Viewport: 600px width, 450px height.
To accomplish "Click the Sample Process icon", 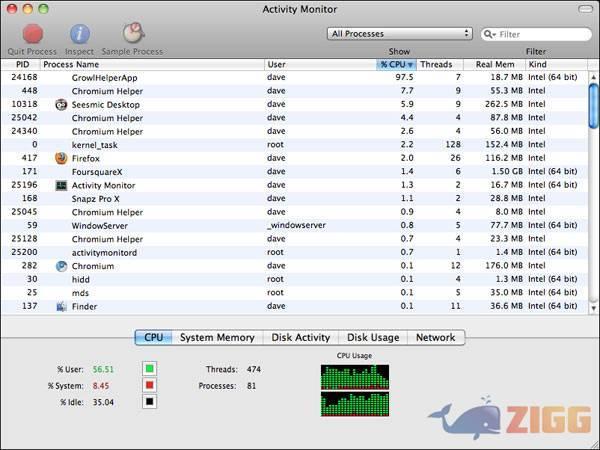I will click(133, 33).
